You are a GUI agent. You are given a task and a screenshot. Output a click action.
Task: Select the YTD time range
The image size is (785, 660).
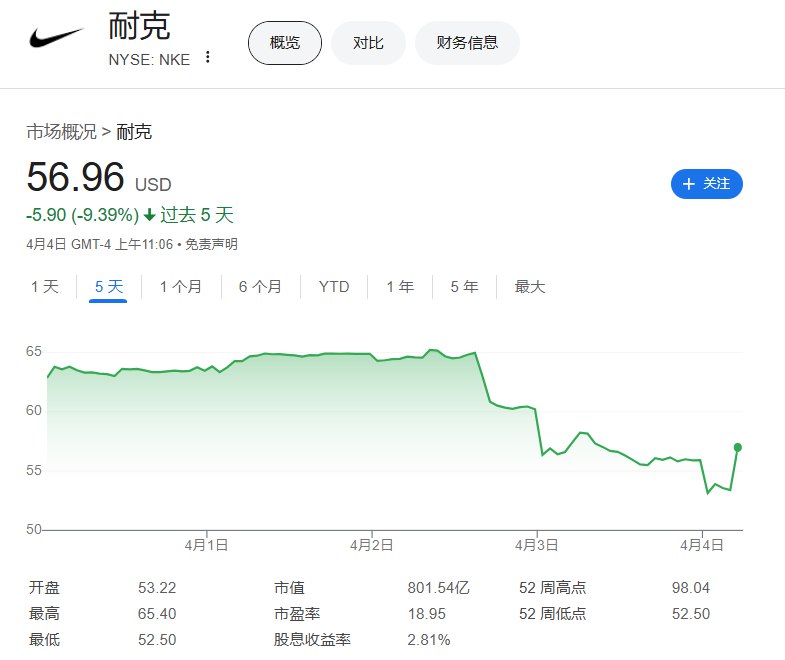click(334, 287)
